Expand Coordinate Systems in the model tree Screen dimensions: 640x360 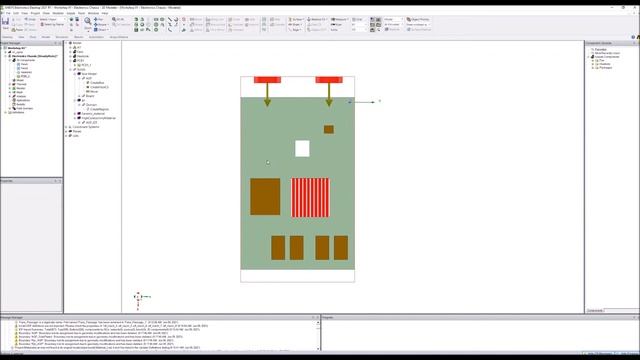pos(66,127)
